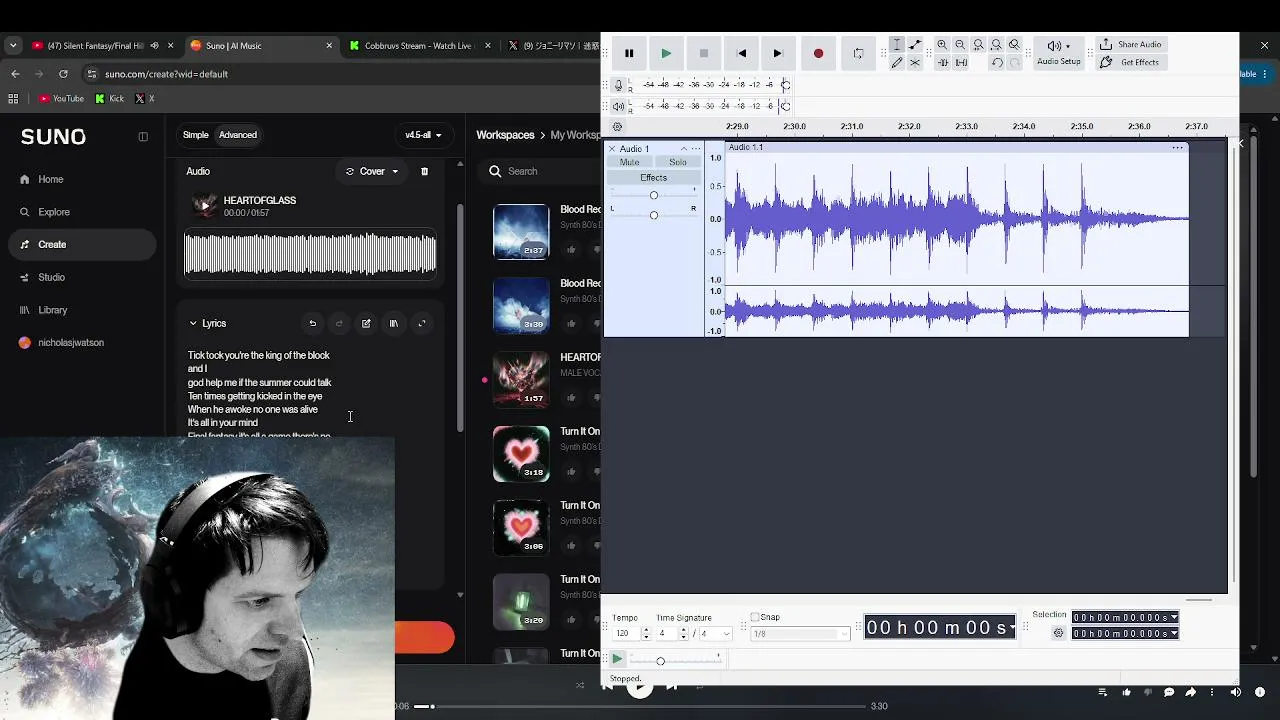Click the Zoom Toggle icon in Audacity

[1014, 45]
